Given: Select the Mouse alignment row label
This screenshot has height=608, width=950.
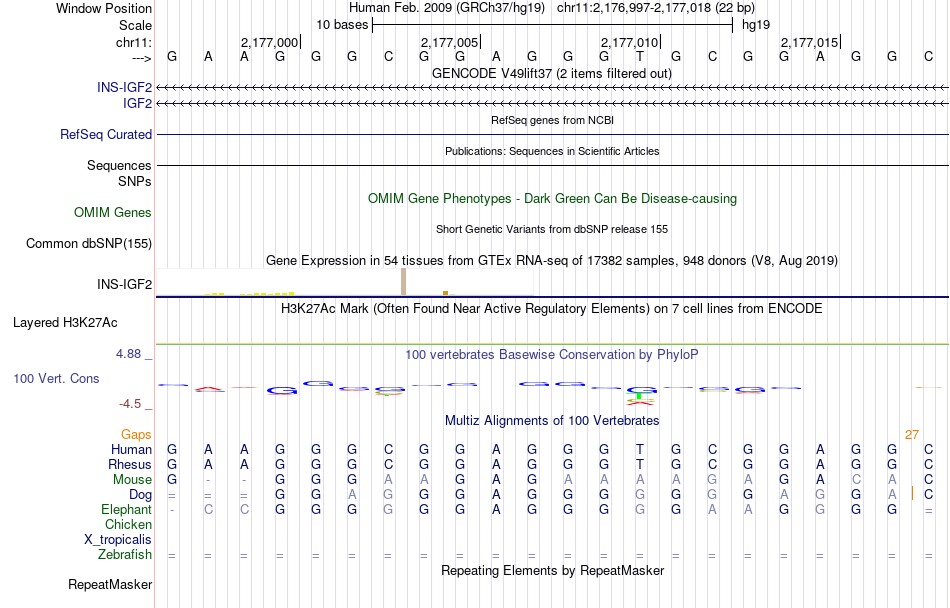Looking at the screenshot, I should [132, 480].
